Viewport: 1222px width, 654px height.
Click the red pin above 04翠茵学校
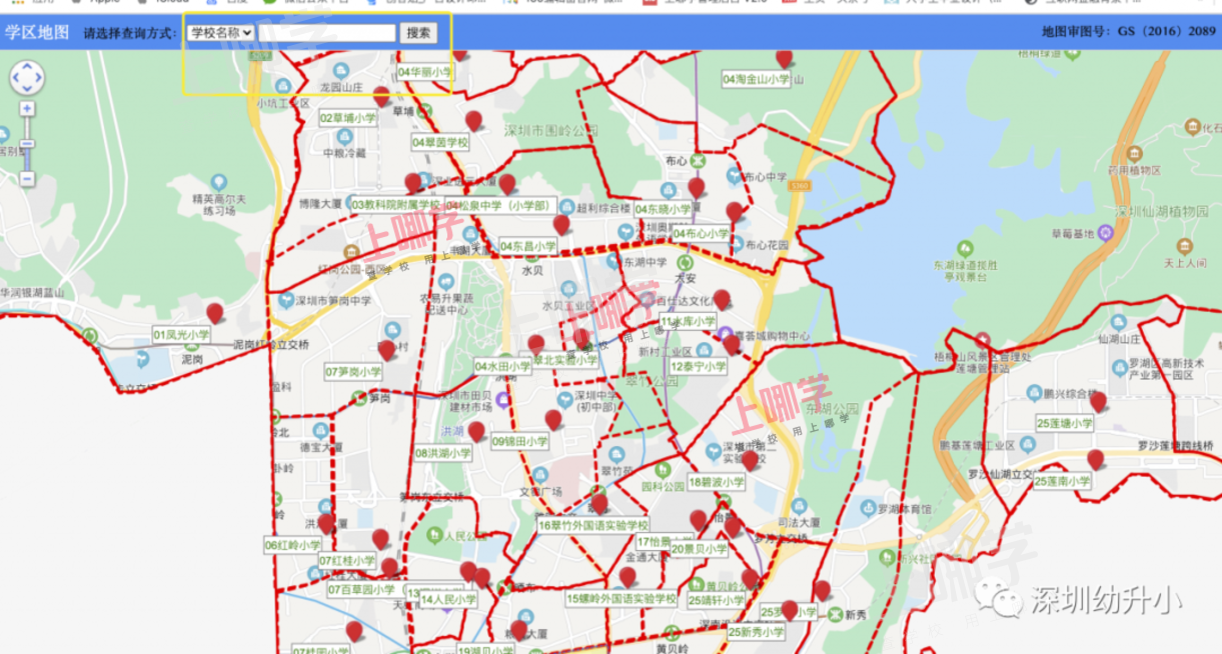coord(474,120)
